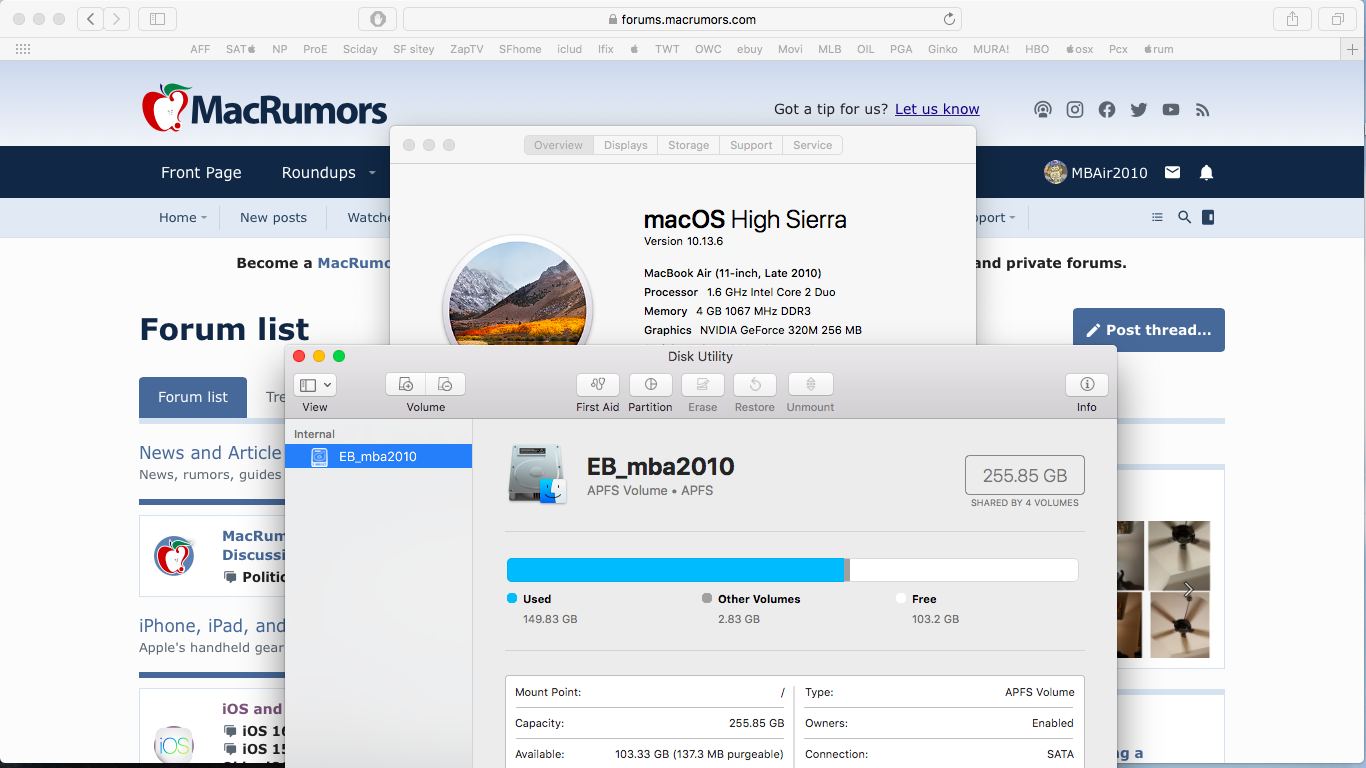Open the forum inbox envelope icon
The width and height of the screenshot is (1366, 768).
click(1173, 172)
